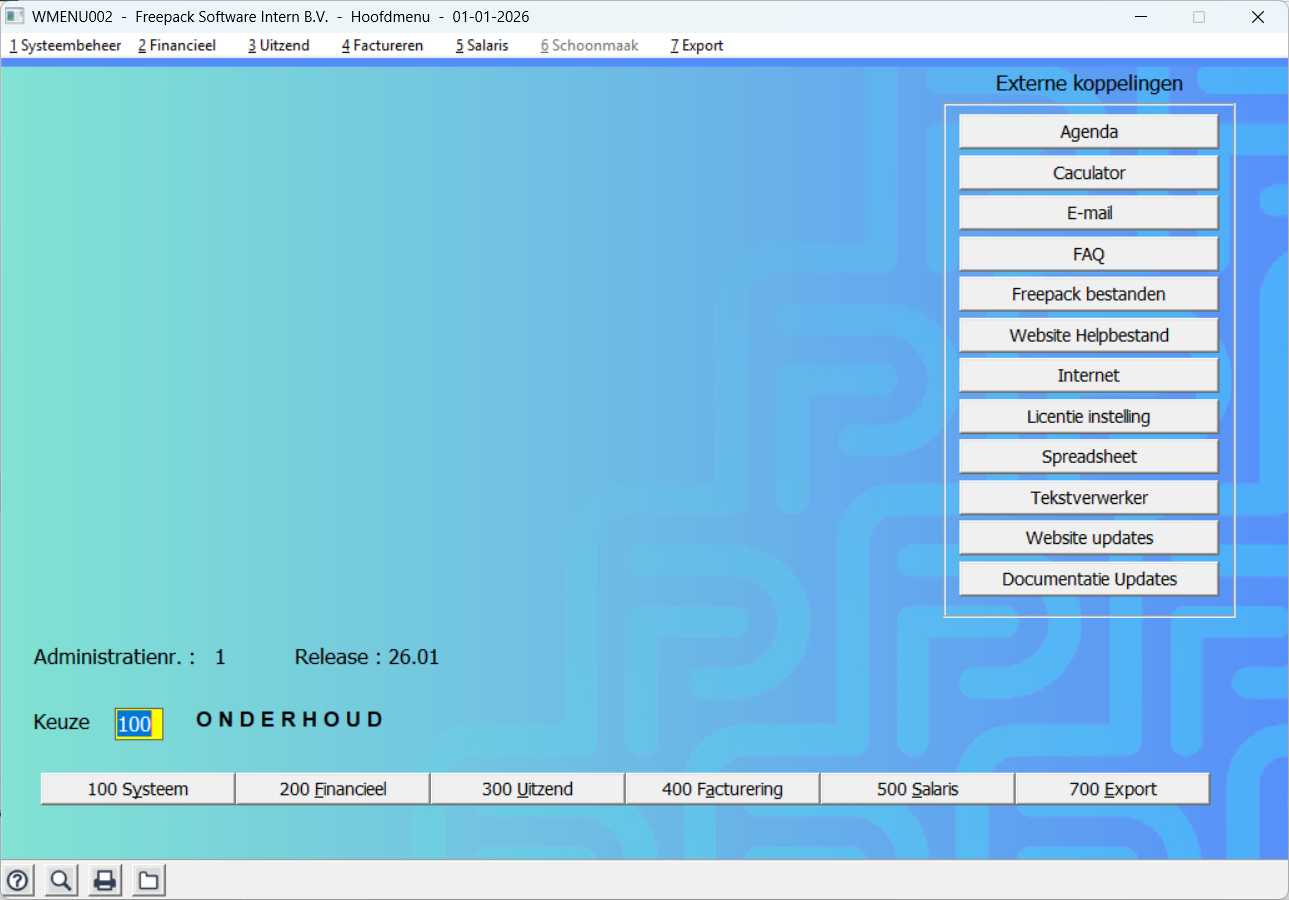Open the Agenda external link
Viewport: 1289px width, 900px height.
pyautogui.click(x=1088, y=132)
